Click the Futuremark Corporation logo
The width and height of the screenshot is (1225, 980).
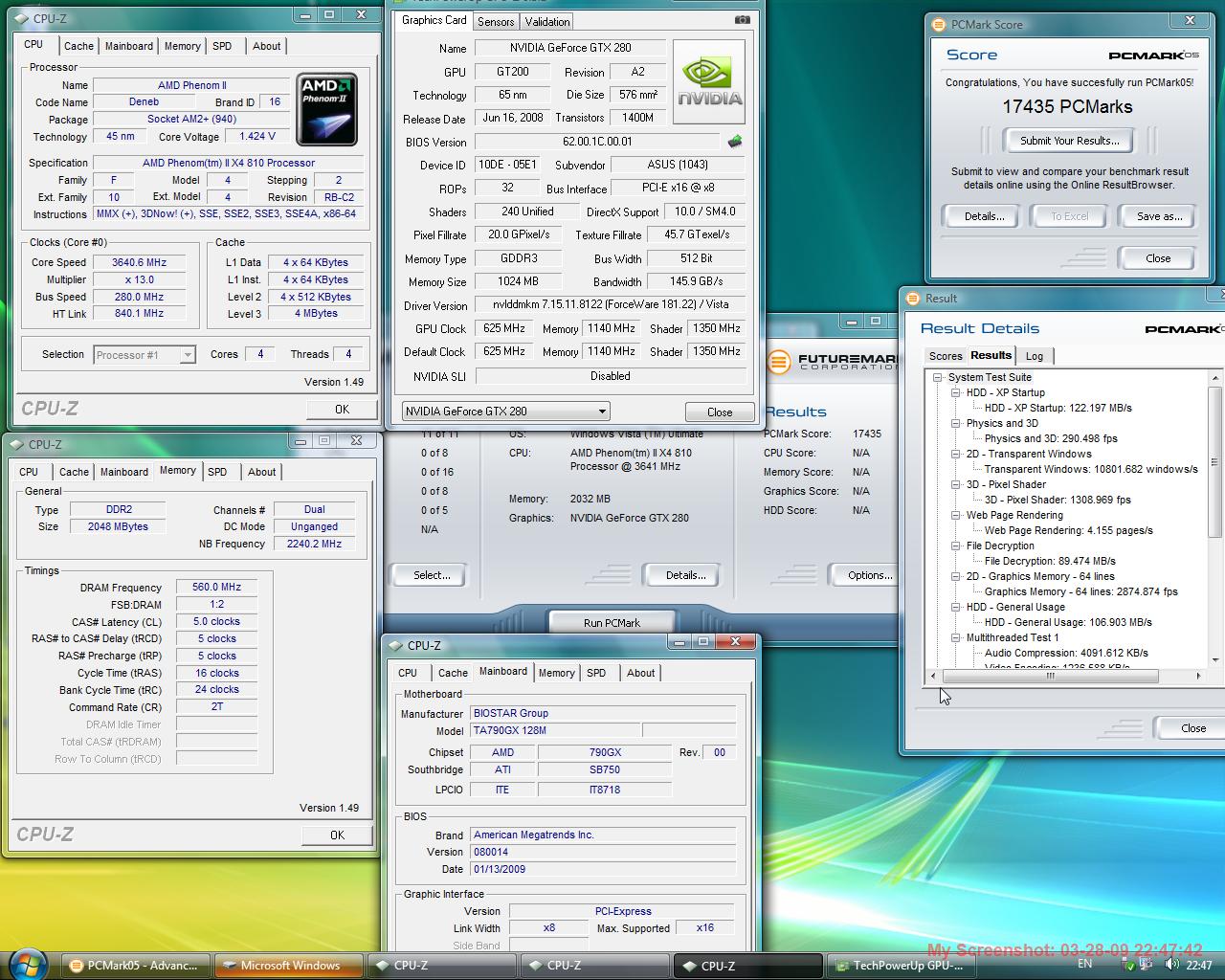(831, 361)
